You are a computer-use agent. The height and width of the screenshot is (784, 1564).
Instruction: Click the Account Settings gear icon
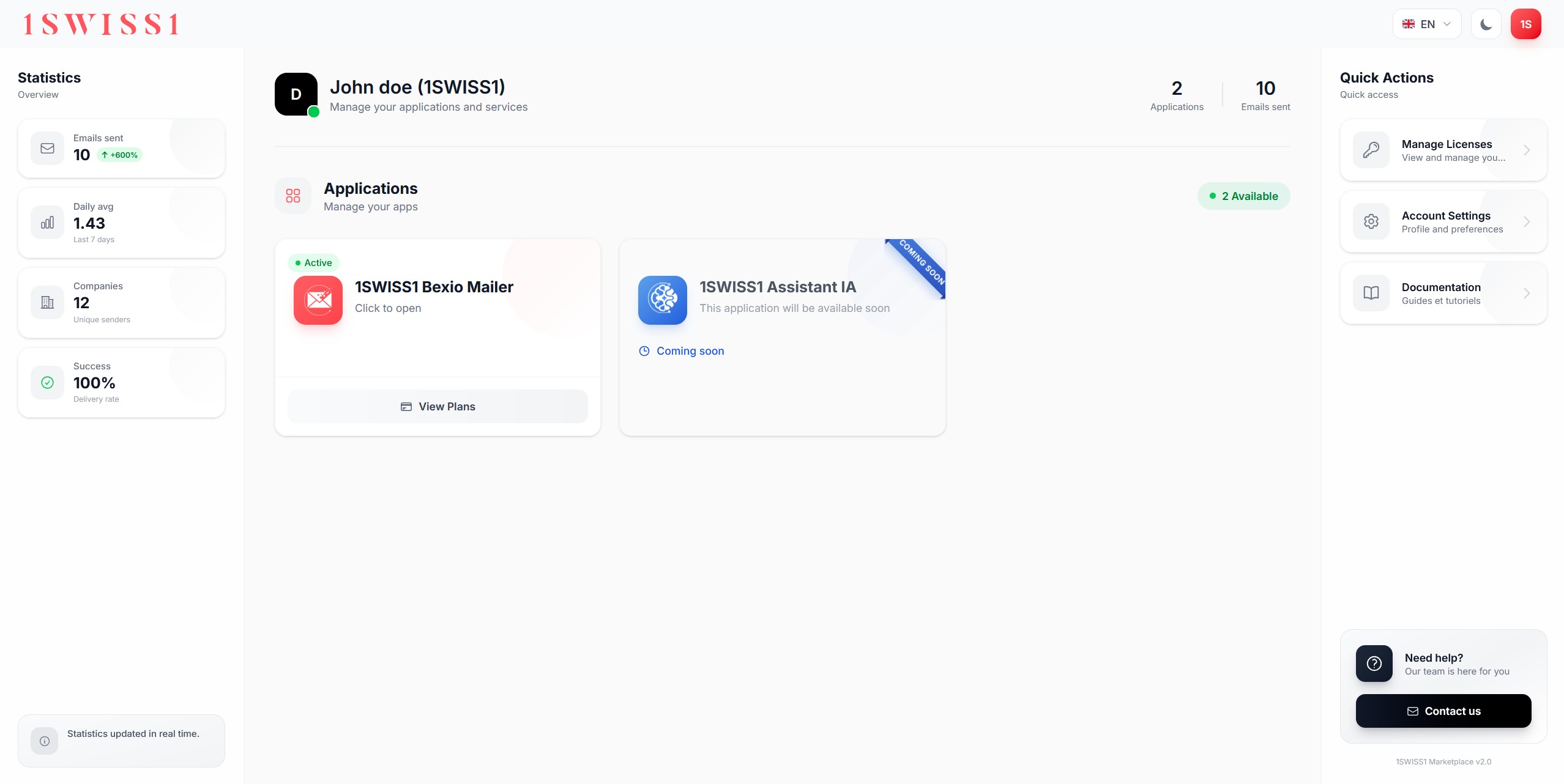click(1371, 221)
